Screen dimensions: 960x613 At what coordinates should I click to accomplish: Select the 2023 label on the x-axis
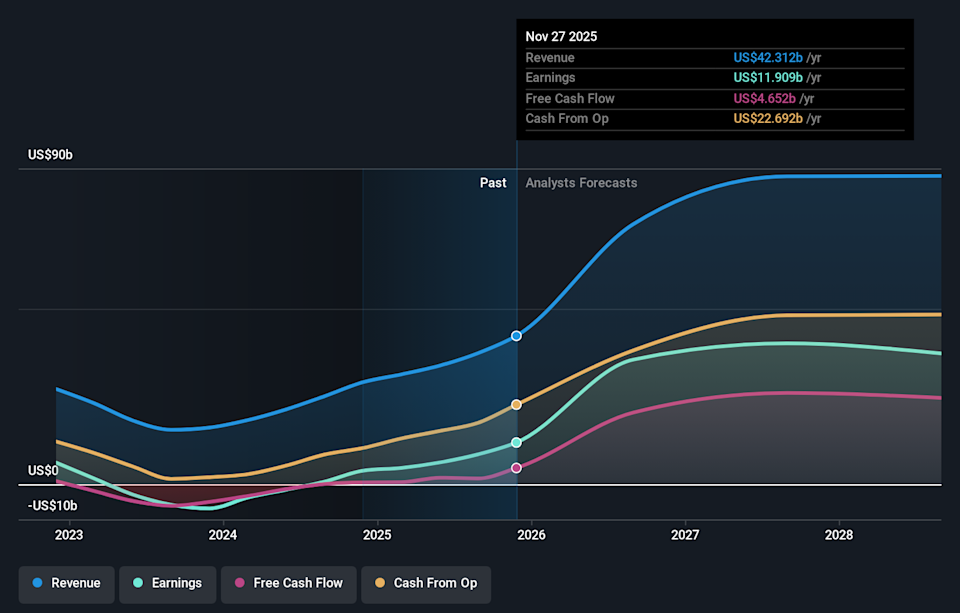click(69, 535)
